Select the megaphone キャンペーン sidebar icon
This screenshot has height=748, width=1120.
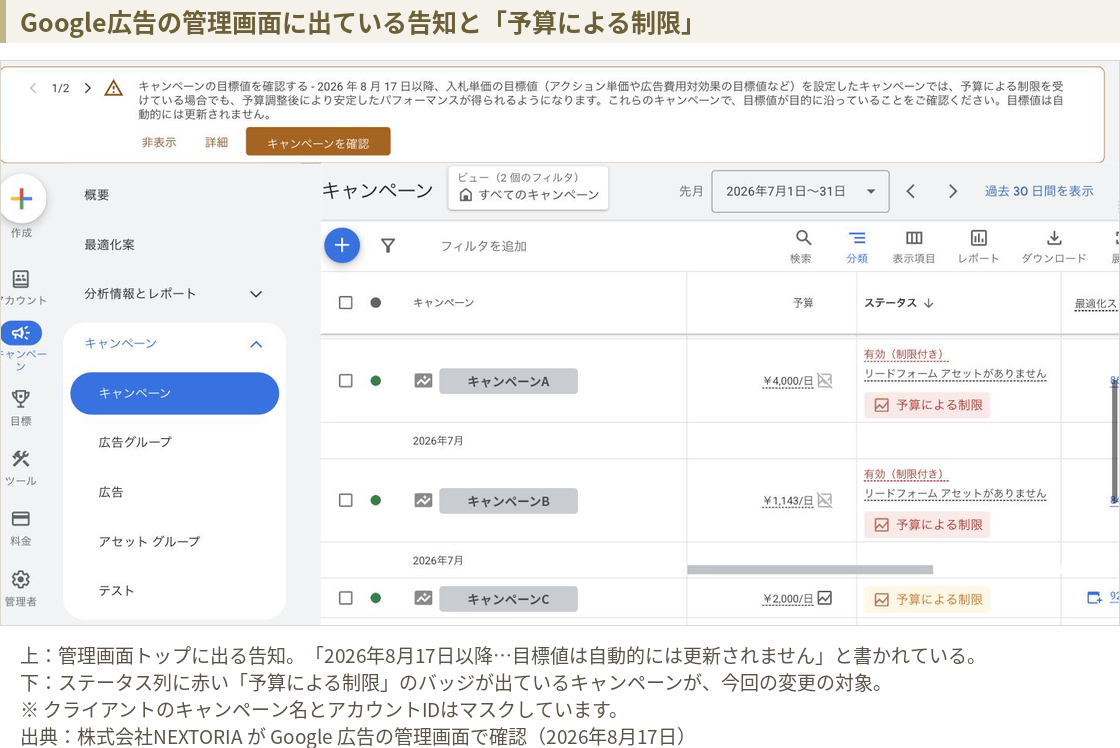pyautogui.click(x=21, y=333)
